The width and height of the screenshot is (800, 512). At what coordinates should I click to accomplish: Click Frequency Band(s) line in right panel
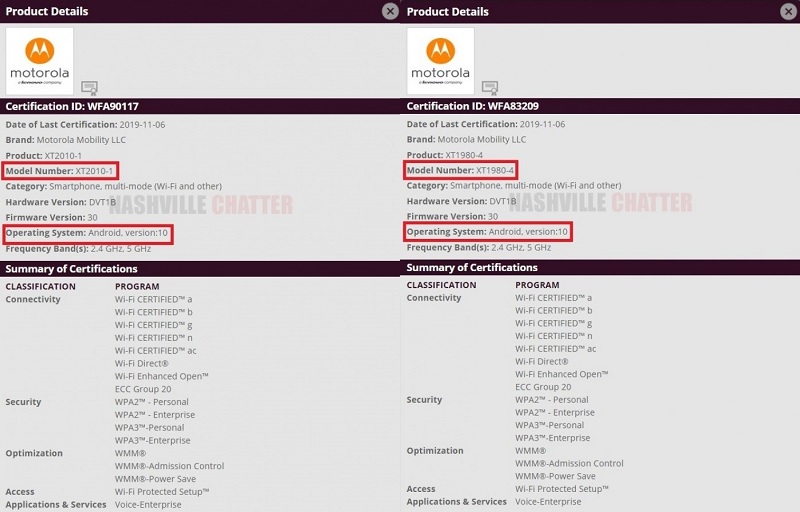pyautogui.click(x=479, y=247)
